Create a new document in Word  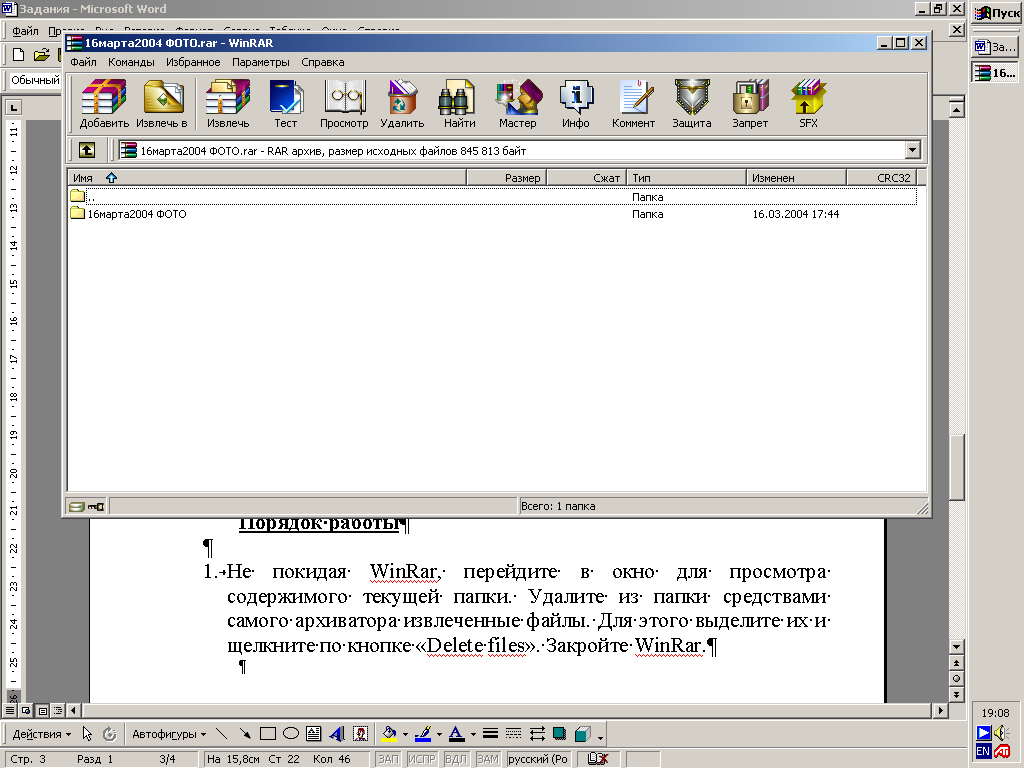(19, 55)
